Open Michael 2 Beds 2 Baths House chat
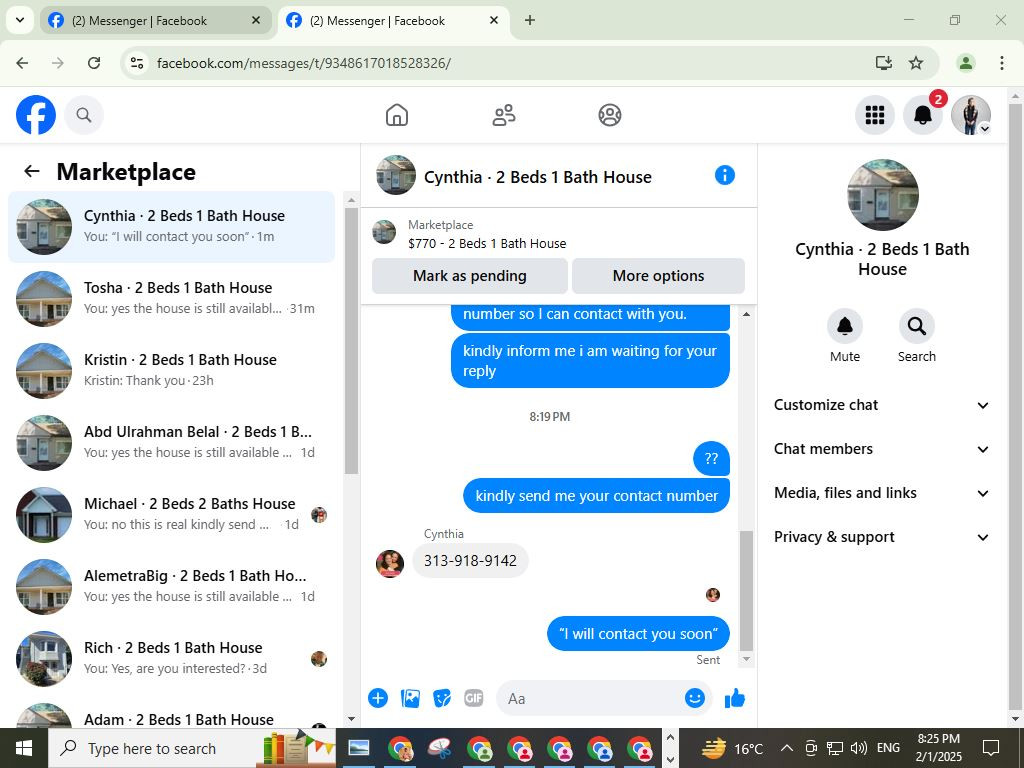The width and height of the screenshot is (1024, 768). pos(171,515)
